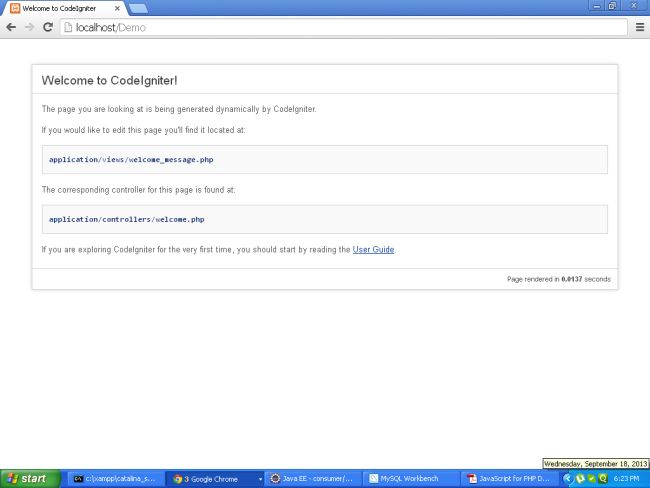Click the 6:23 PM clock
650x488 pixels.
[x=626, y=479]
